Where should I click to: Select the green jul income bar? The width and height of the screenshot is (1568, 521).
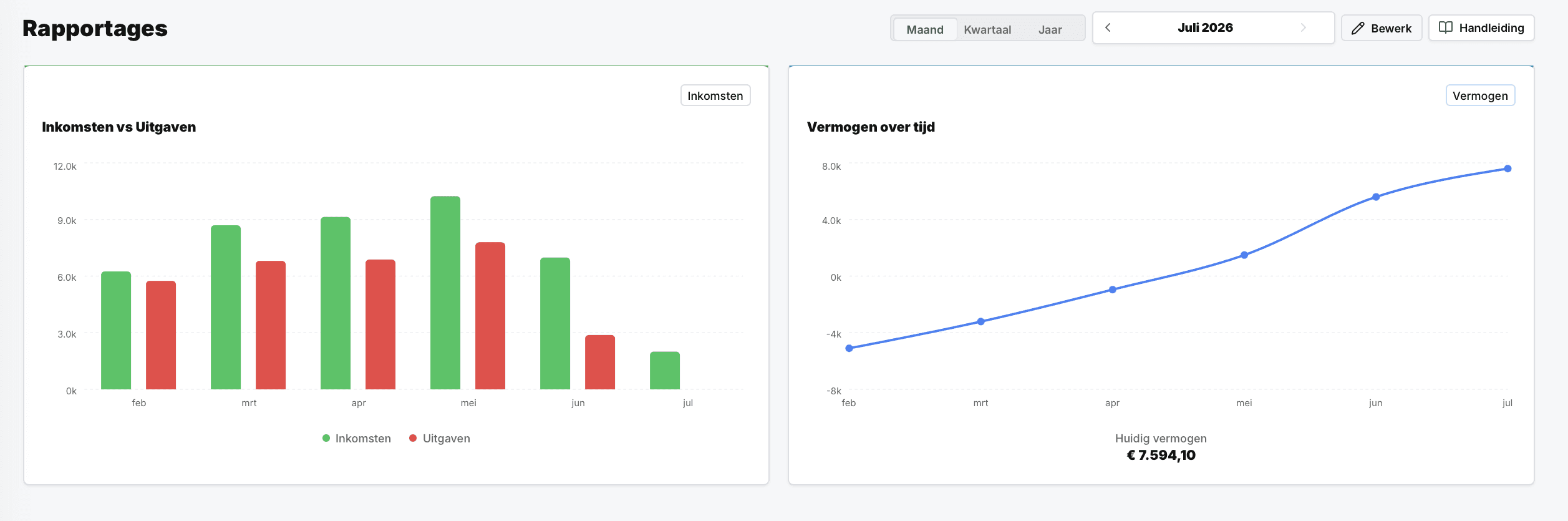point(665,371)
